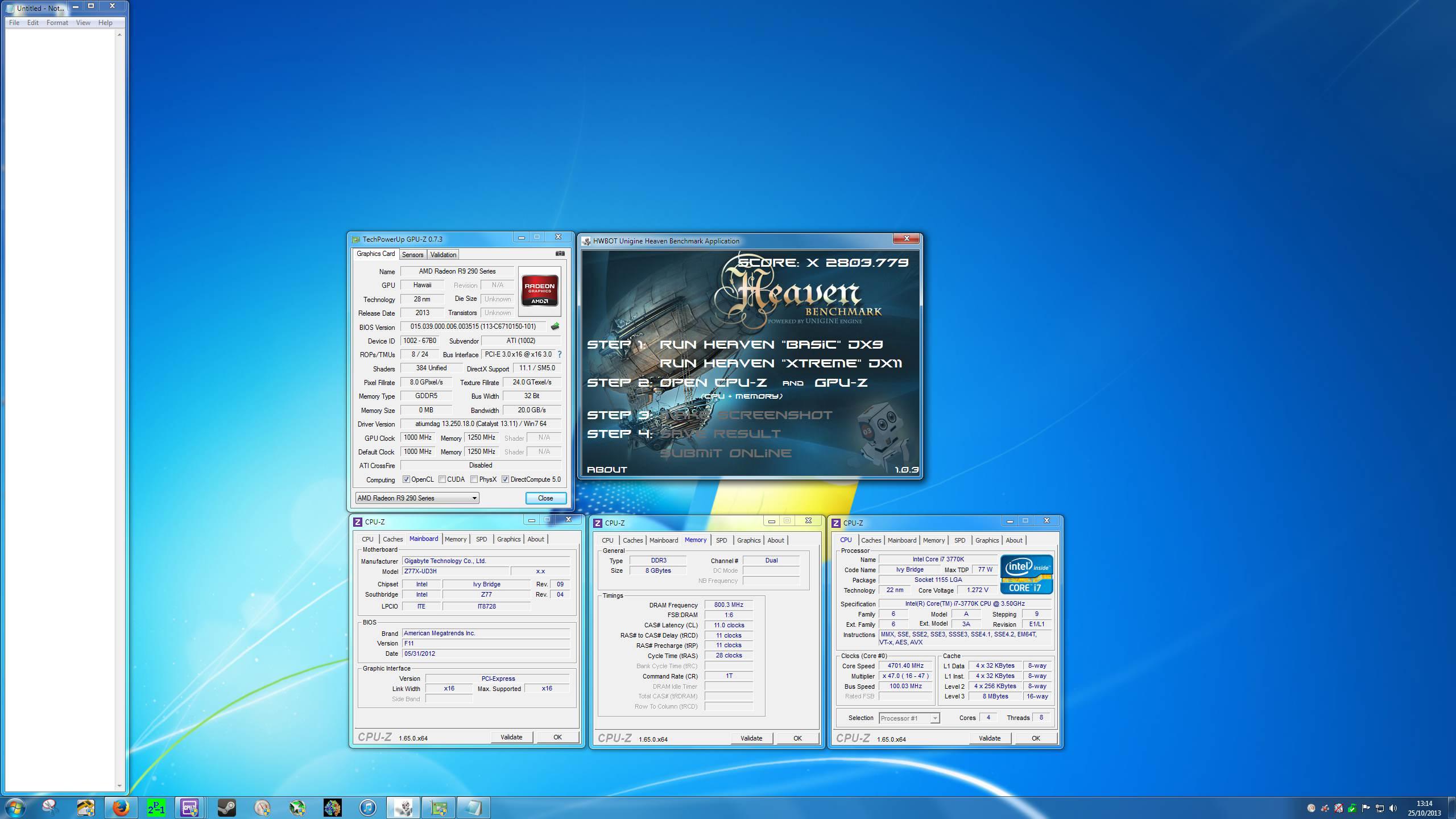The image size is (1456, 819).
Task: Click the red-crossed tray icon
Action: coord(1338,808)
